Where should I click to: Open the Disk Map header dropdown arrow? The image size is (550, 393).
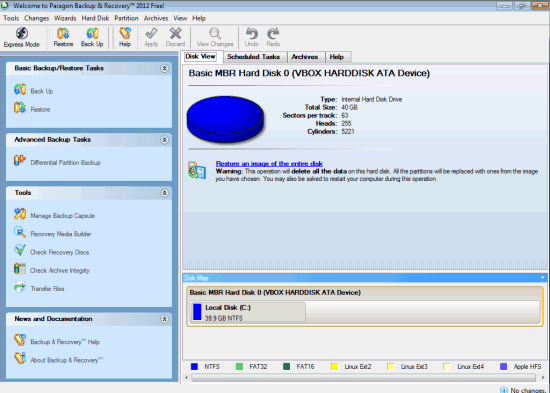[543, 278]
